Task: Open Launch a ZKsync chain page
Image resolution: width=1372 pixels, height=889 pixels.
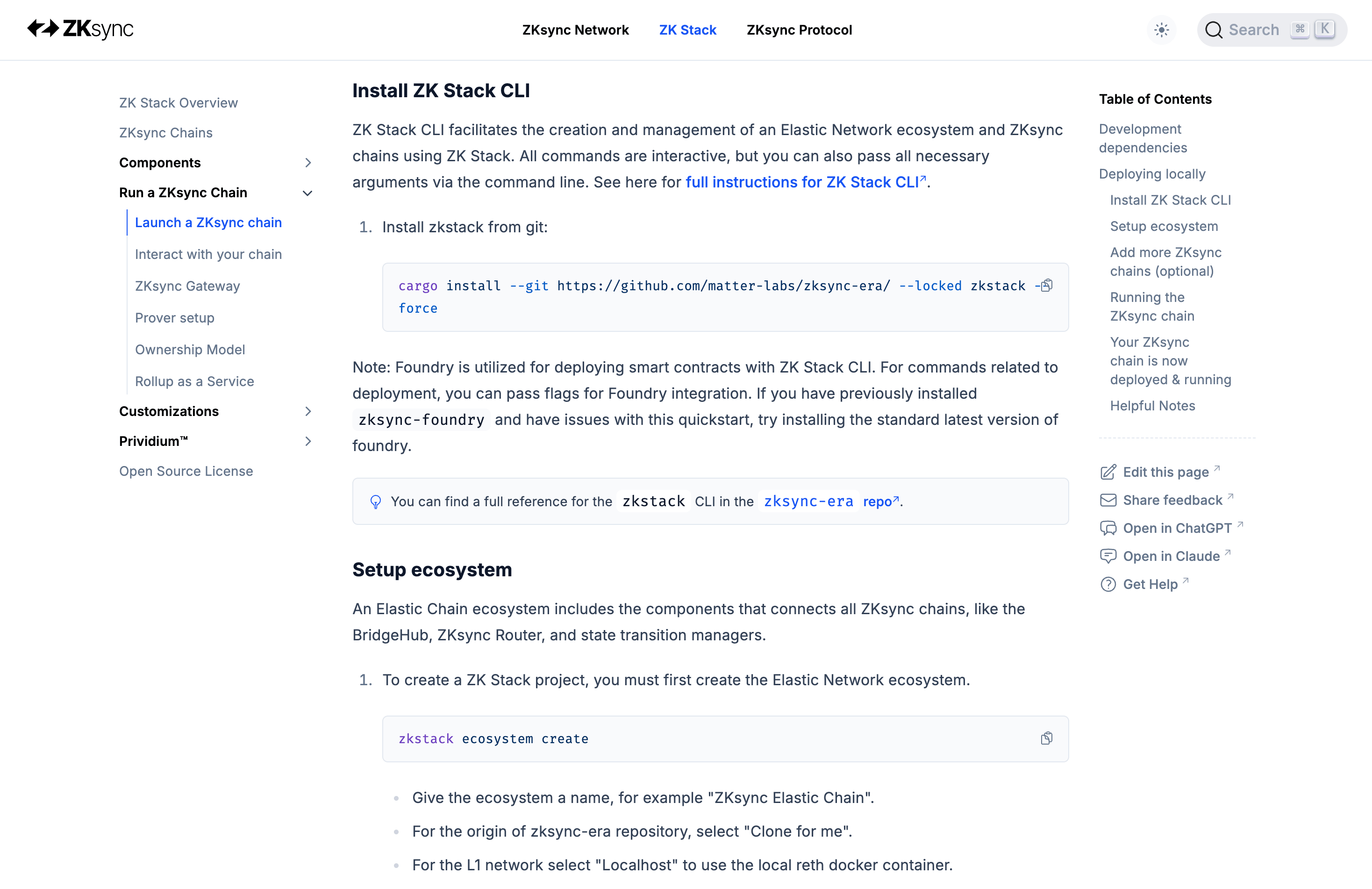Action: pos(208,222)
